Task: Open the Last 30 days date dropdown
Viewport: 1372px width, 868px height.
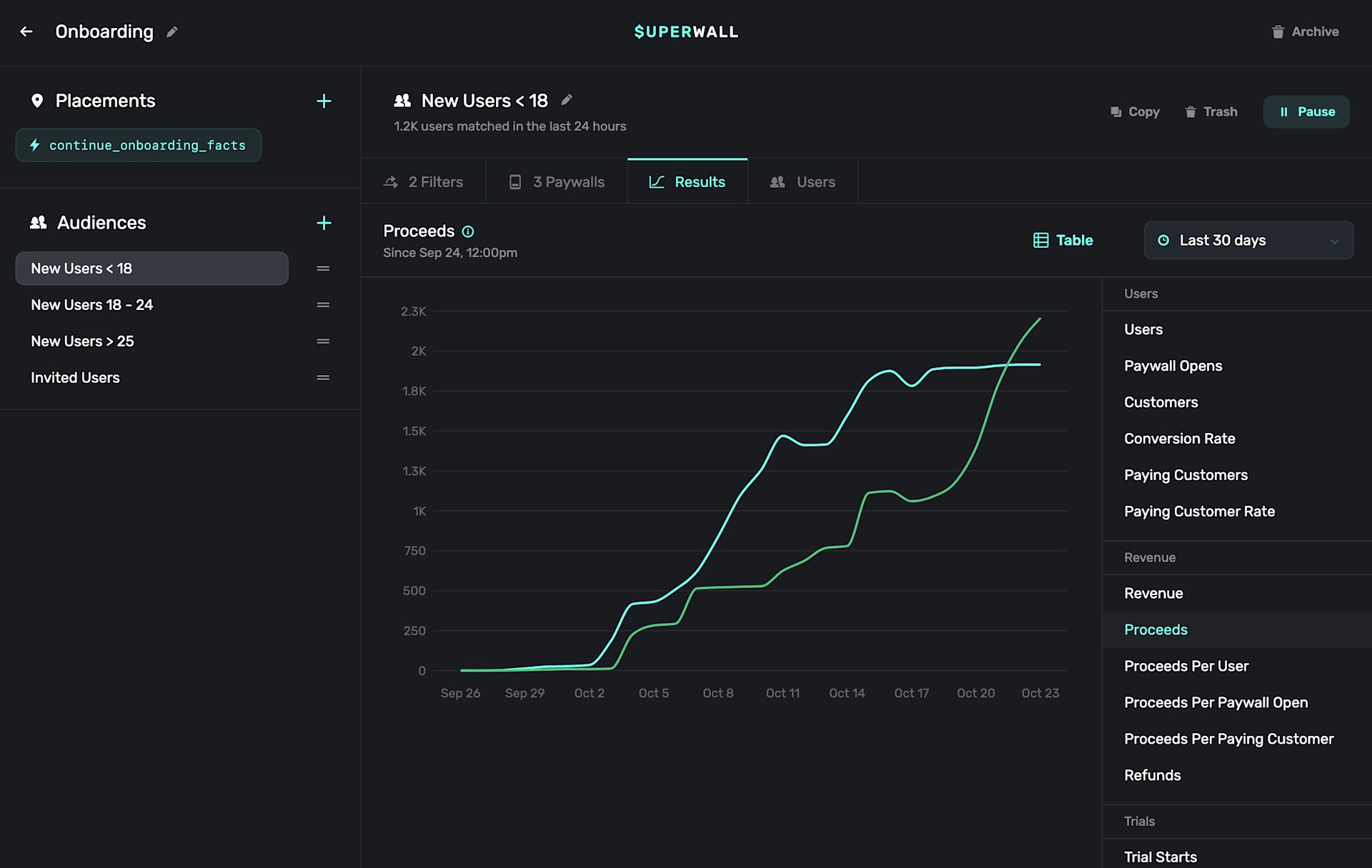Action: 1248,241
